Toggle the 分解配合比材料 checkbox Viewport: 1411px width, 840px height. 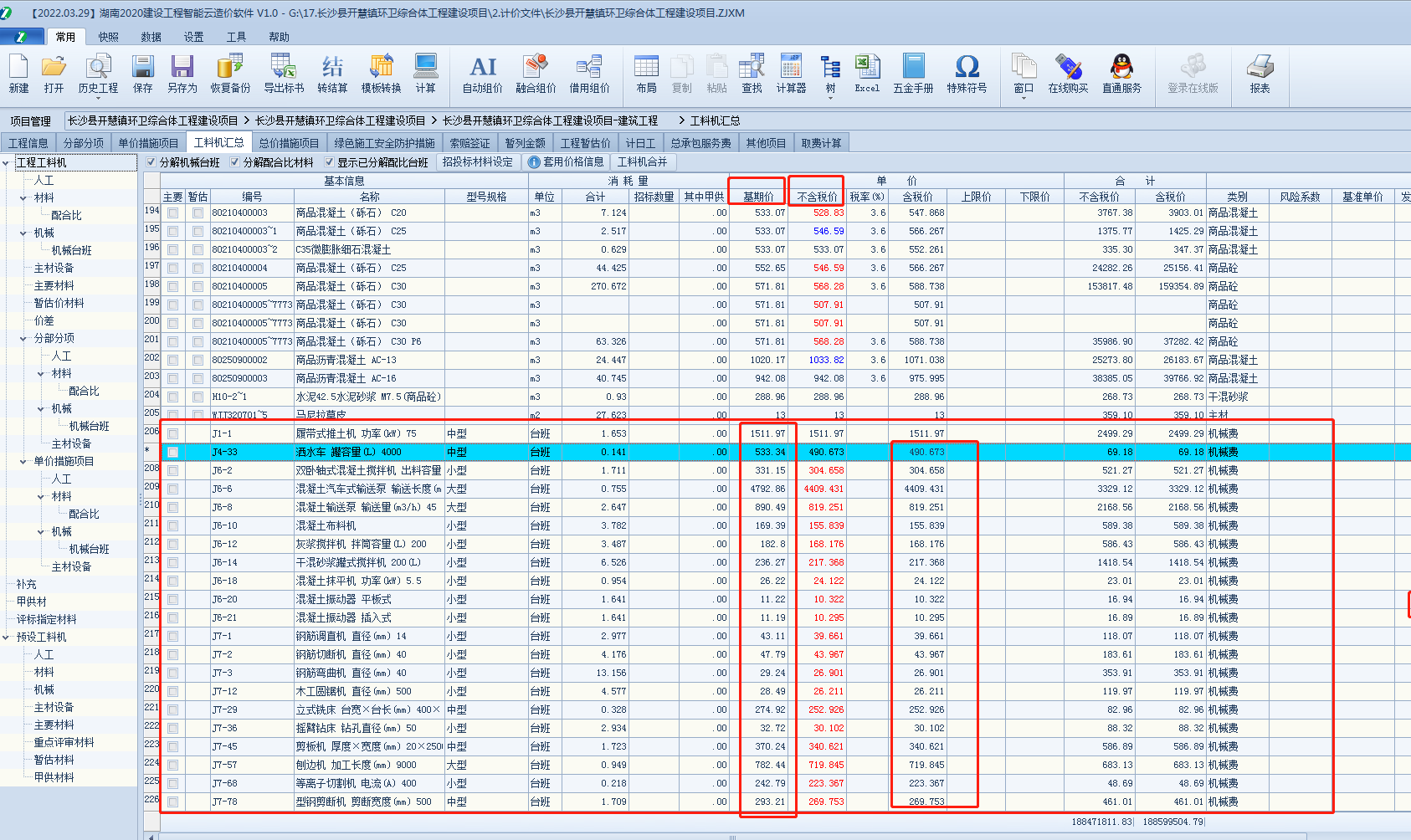pos(235,162)
